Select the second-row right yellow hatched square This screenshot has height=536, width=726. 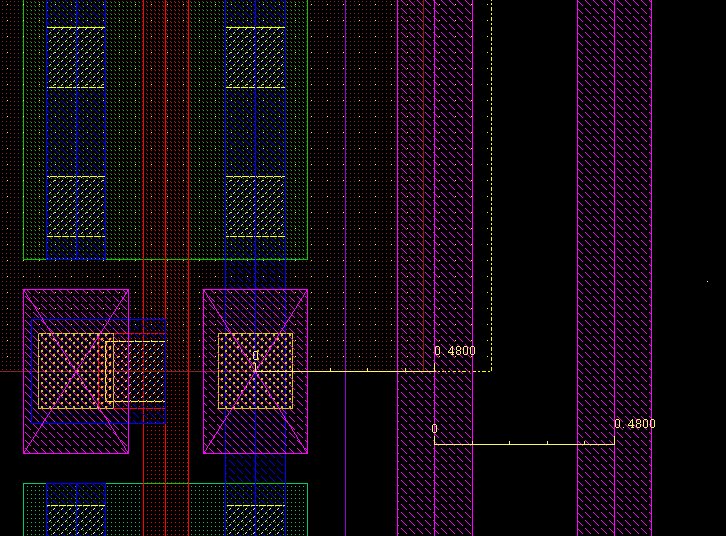tap(255, 207)
